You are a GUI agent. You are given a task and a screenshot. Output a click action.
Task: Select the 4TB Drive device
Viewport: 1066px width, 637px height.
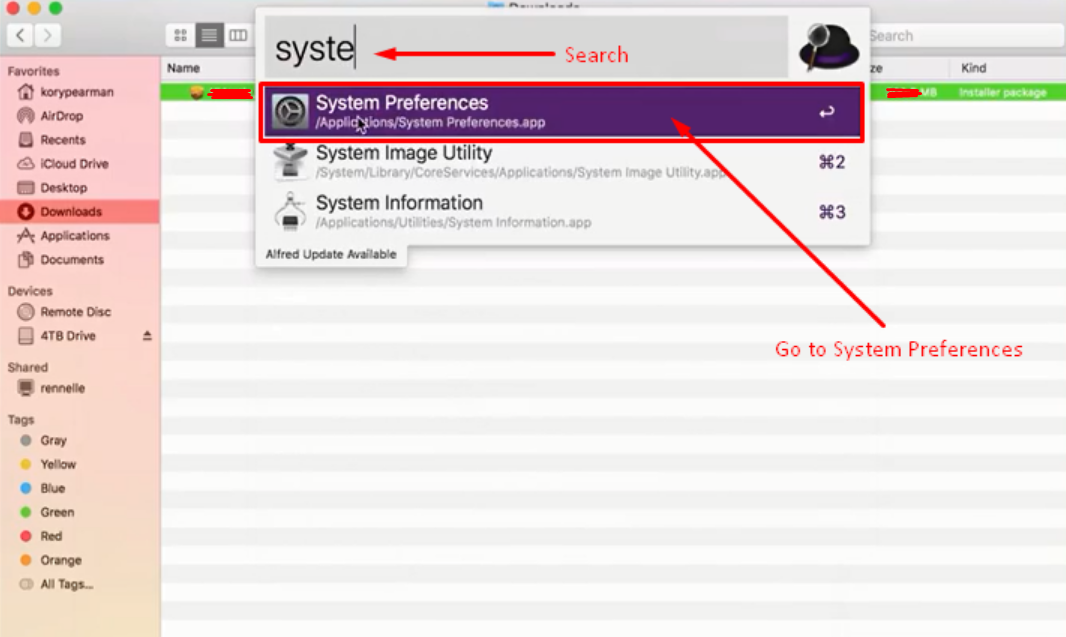click(x=68, y=336)
